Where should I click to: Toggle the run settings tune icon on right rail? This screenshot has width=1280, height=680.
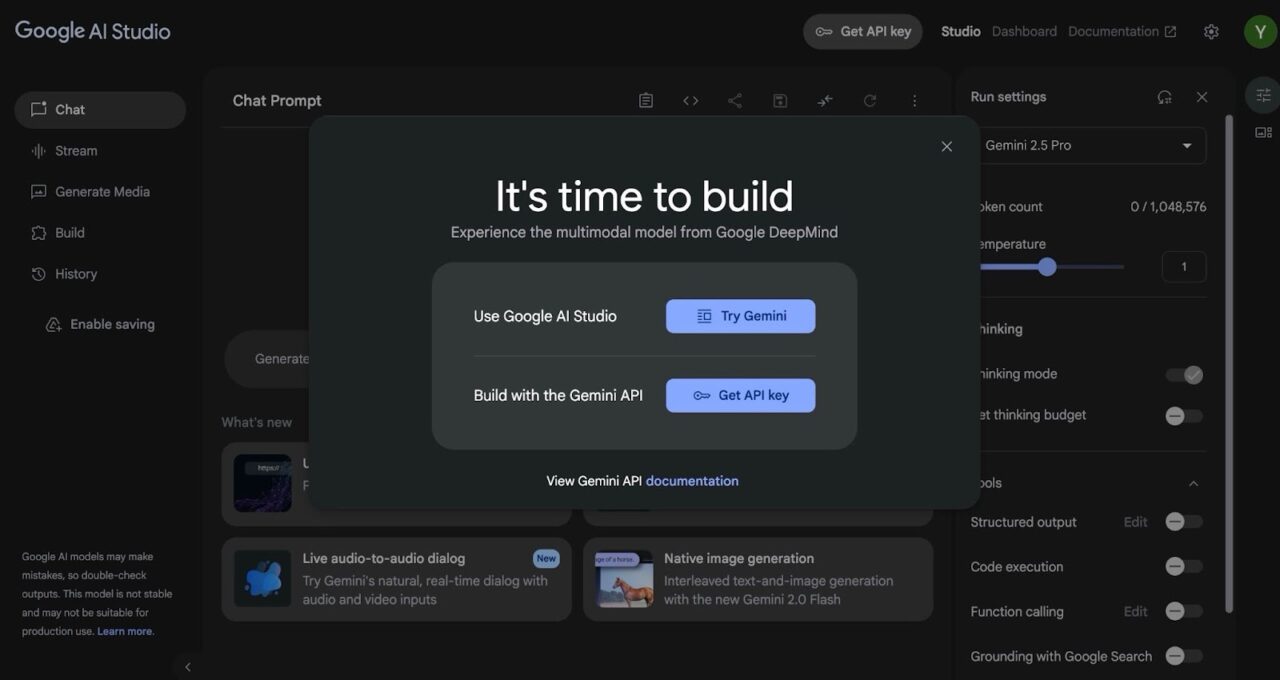(x=1263, y=95)
